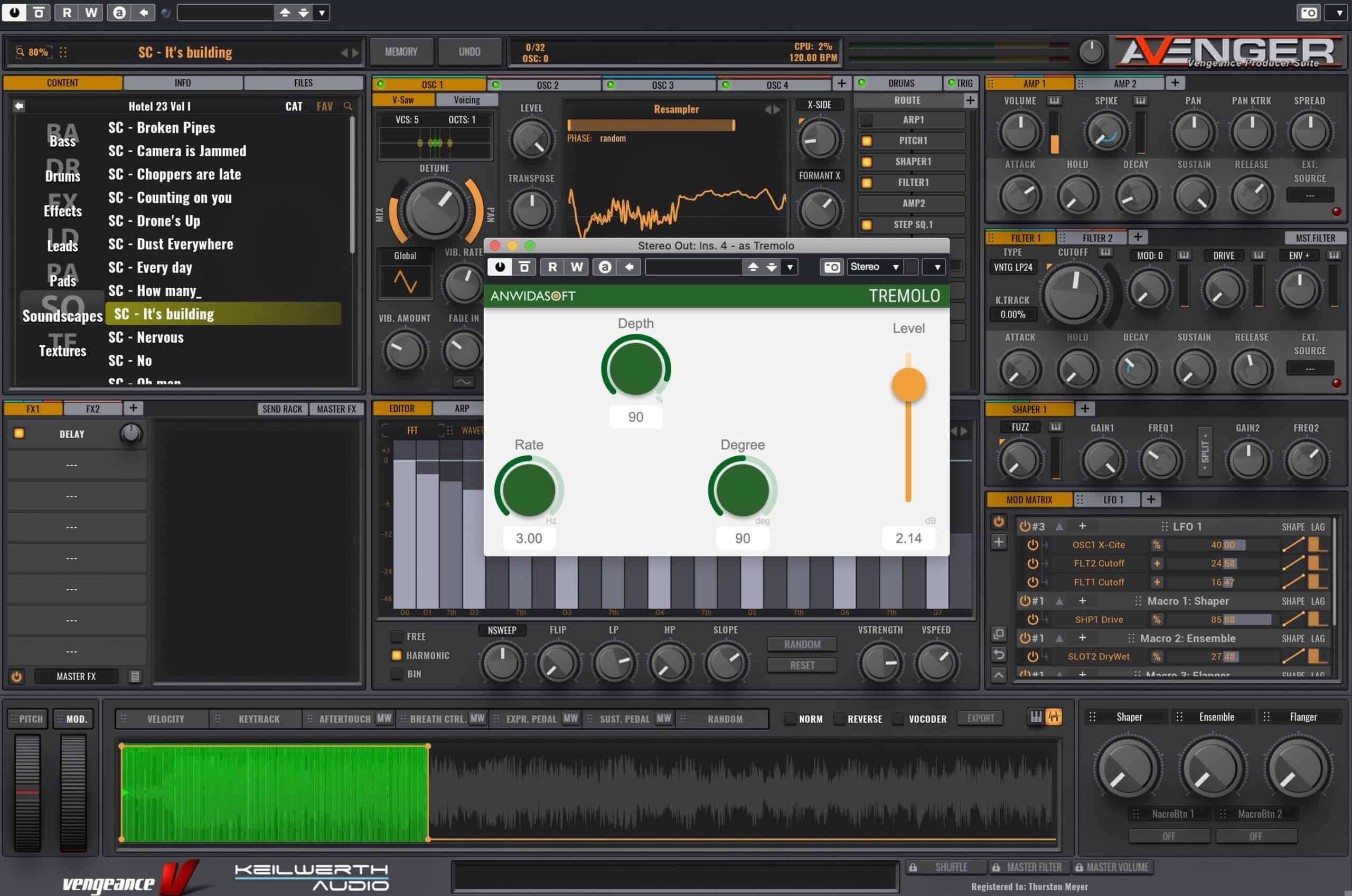Click the EXPORT button
This screenshot has width=1352, height=896.
coord(981,718)
